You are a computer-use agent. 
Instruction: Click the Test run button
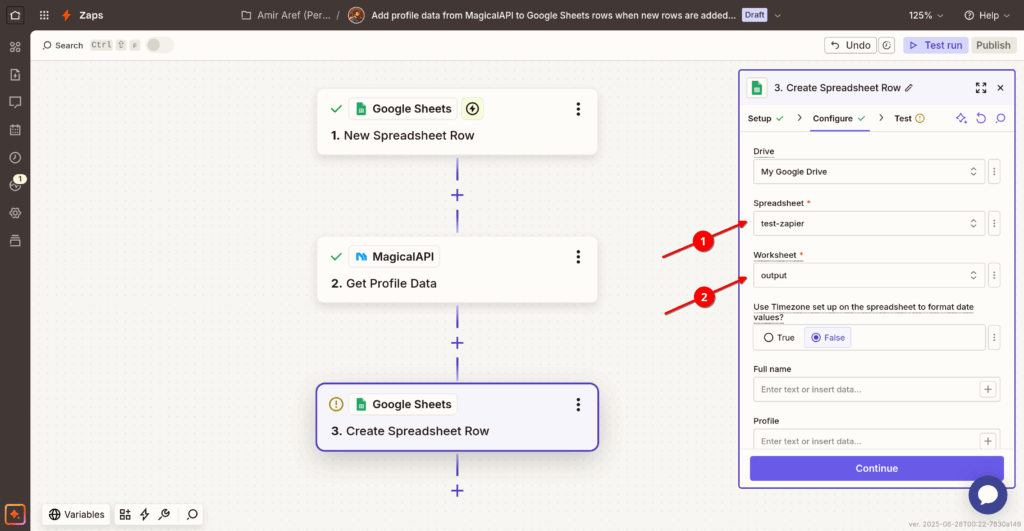935,45
